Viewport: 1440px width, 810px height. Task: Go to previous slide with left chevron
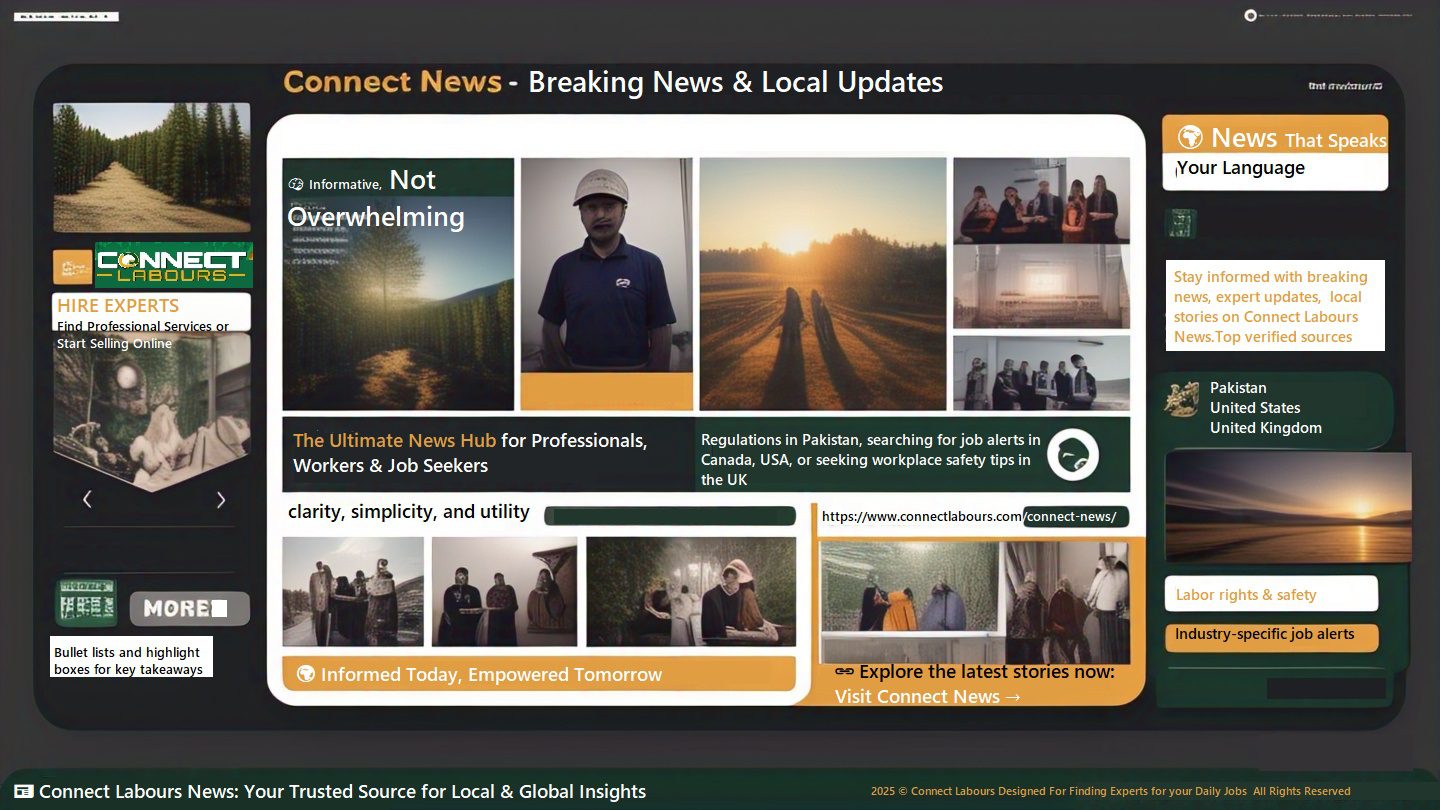point(87,499)
